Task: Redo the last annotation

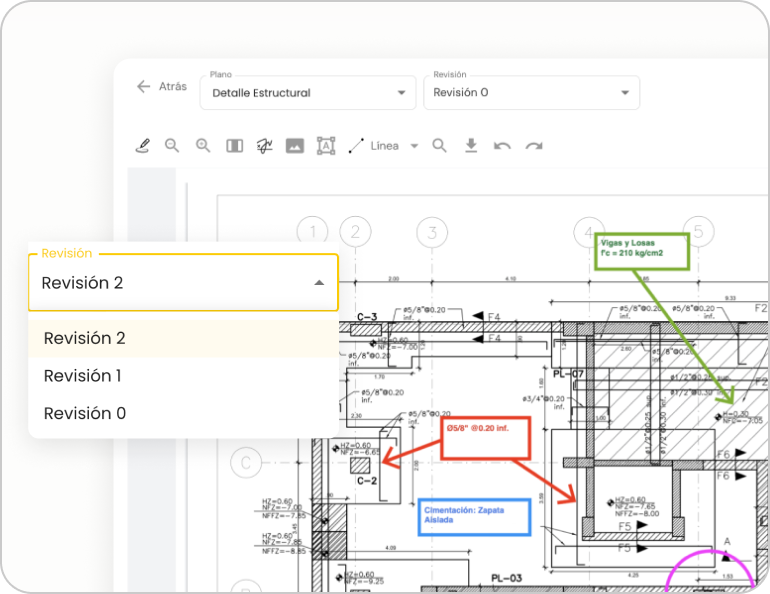Action: (x=534, y=146)
